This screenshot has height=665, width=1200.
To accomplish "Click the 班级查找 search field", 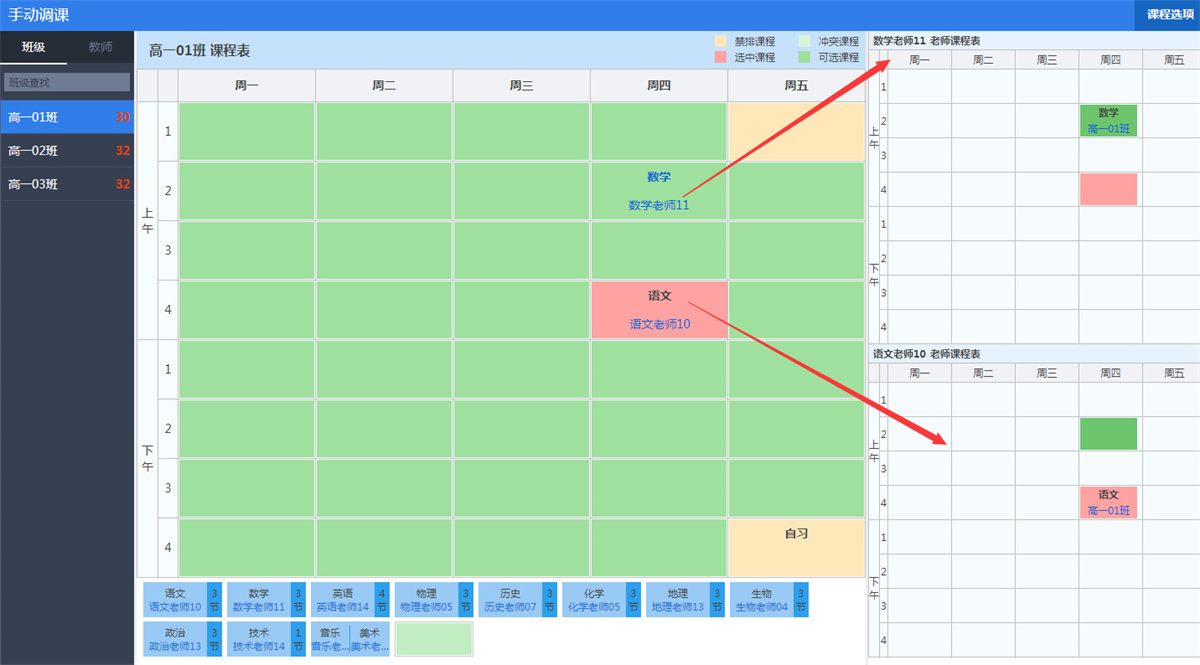I will pos(67,82).
